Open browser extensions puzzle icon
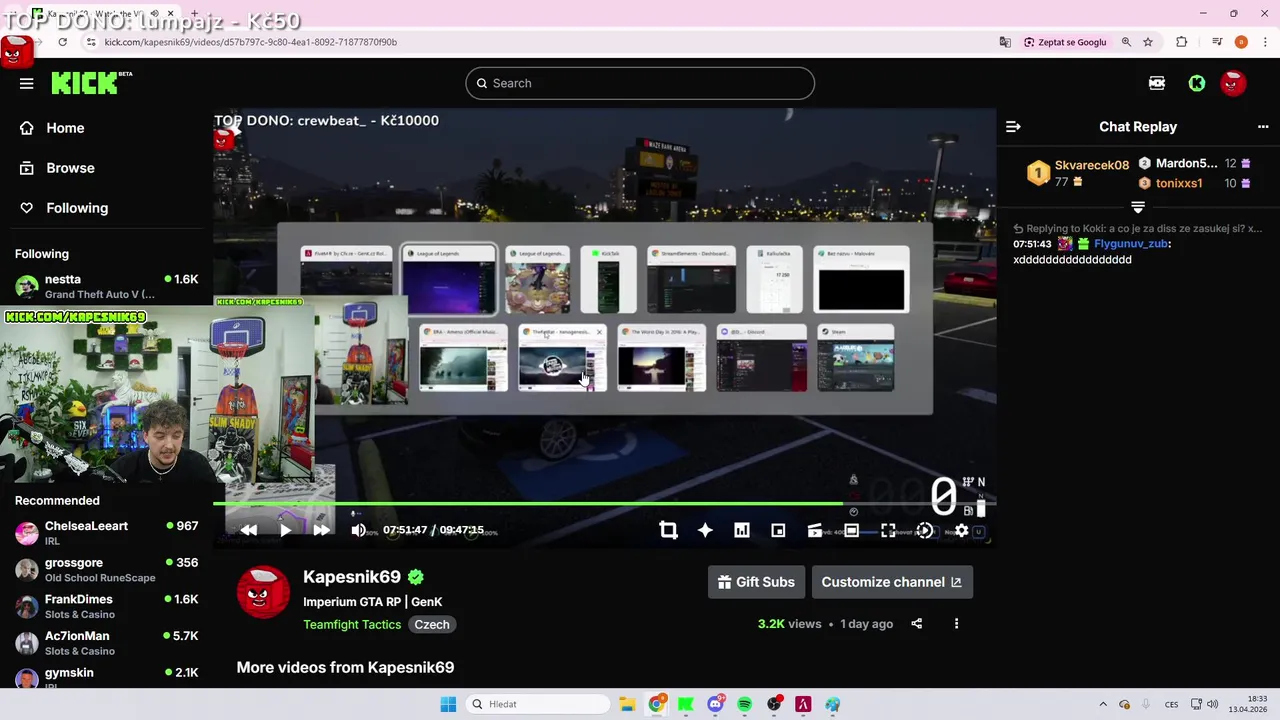Viewport: 1280px width, 720px height. pyautogui.click(x=1181, y=42)
